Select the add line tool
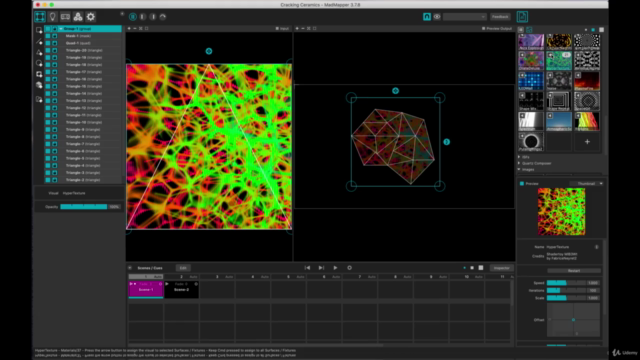The width and height of the screenshot is (640, 360). (x=39, y=41)
